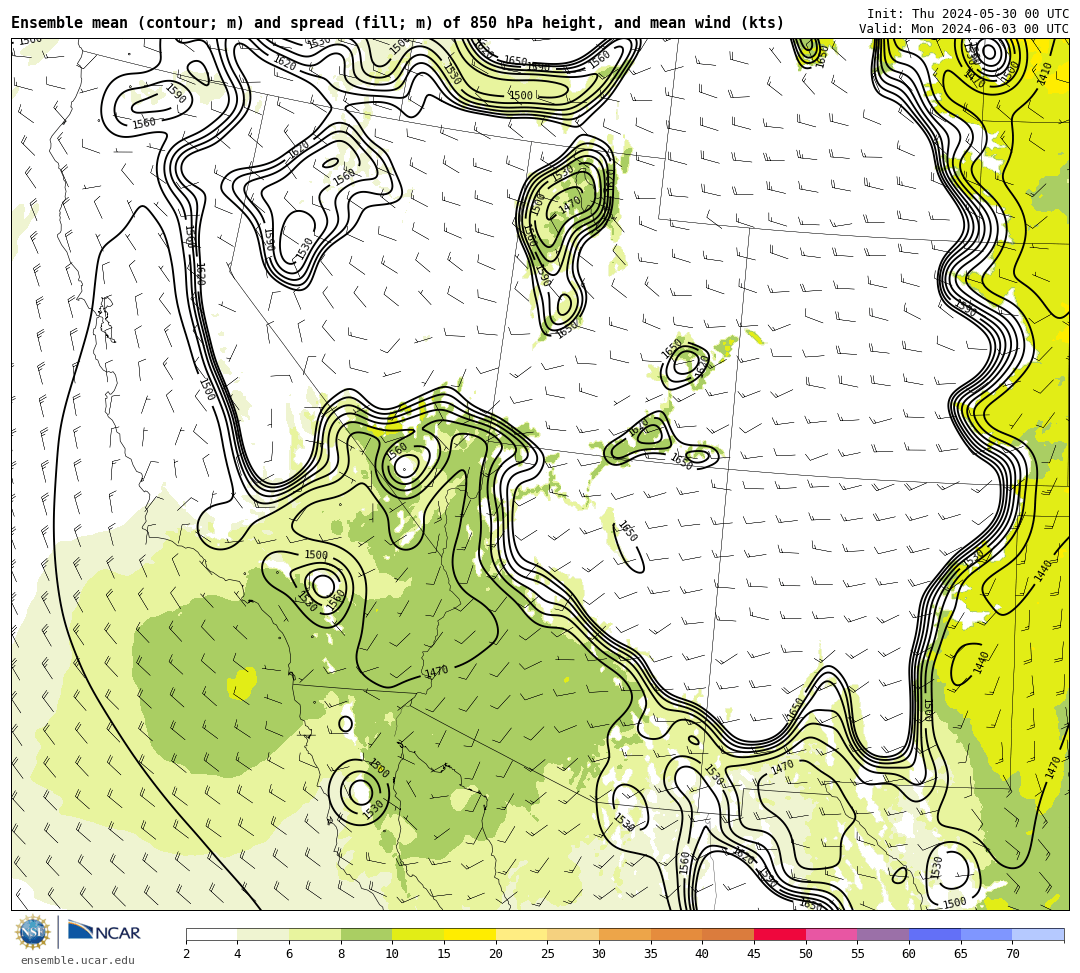Click the colorbar label 45
Image resolution: width=1080 pixels, height=973 pixels.
tap(754, 954)
